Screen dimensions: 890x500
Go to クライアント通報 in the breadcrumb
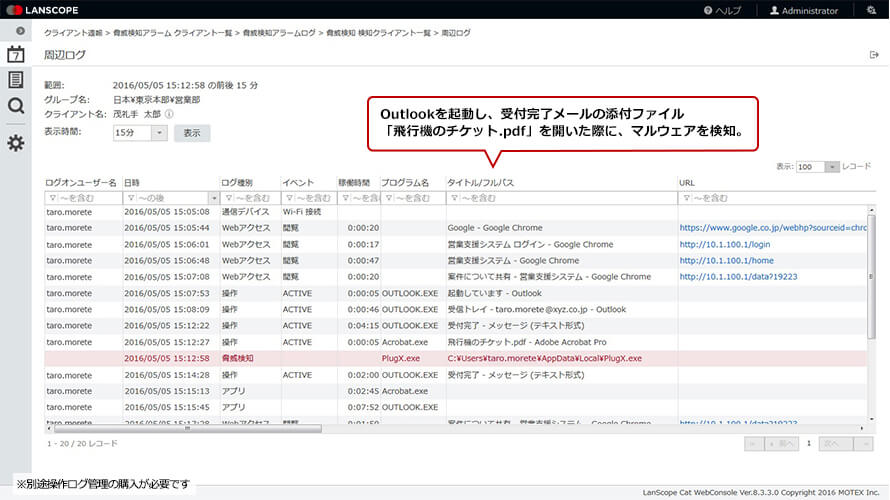pyautogui.click(x=73, y=33)
